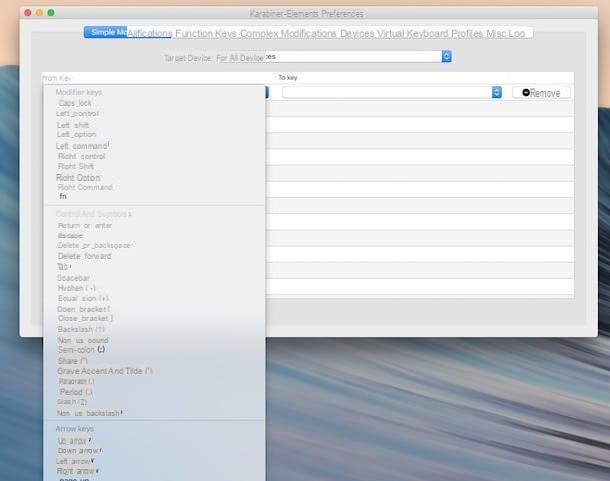The height and width of the screenshot is (481, 610).
Task: Open the Function Keys tab
Action: point(206,33)
